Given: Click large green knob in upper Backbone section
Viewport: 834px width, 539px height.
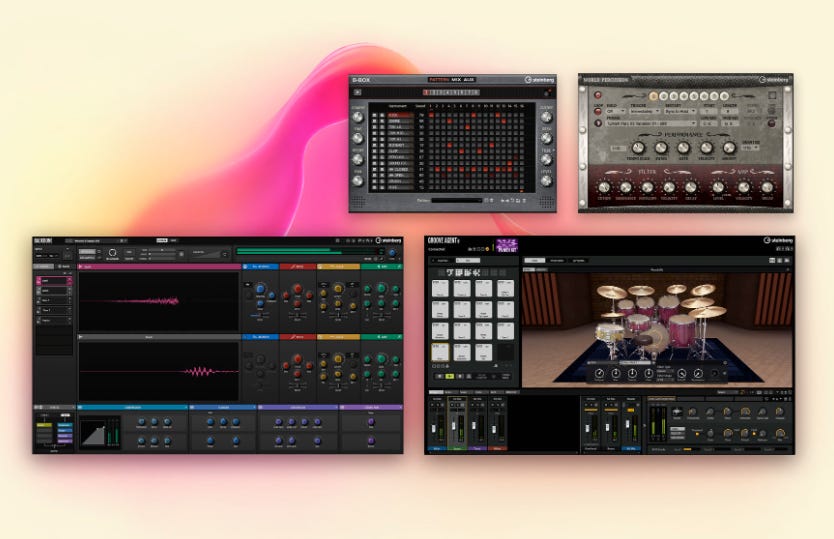Looking at the screenshot, I should (x=381, y=288).
